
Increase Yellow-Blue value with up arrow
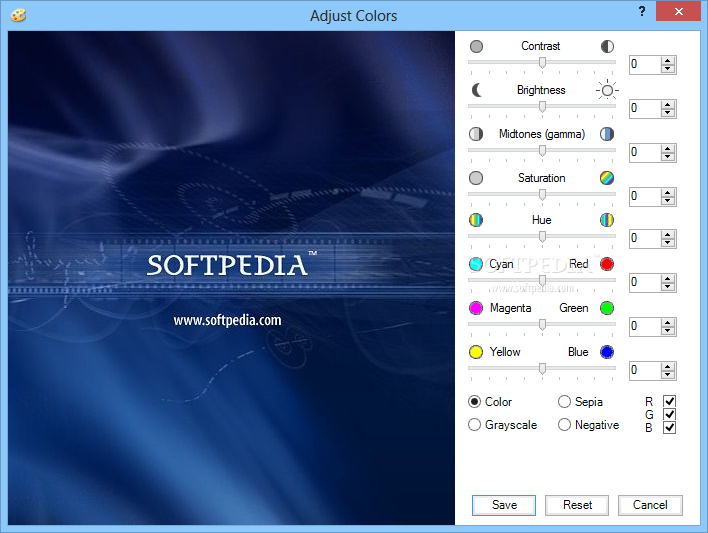[x=668, y=366]
